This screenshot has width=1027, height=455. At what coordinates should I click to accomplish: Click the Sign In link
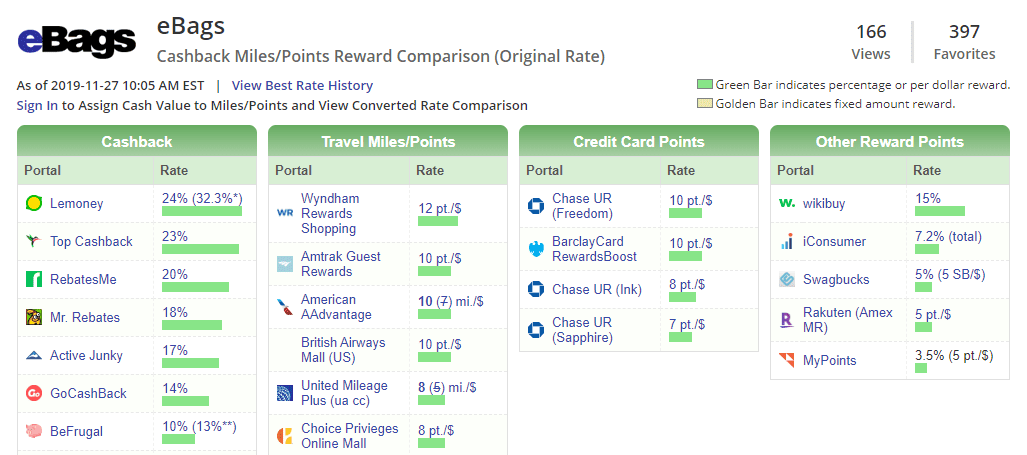pos(37,105)
